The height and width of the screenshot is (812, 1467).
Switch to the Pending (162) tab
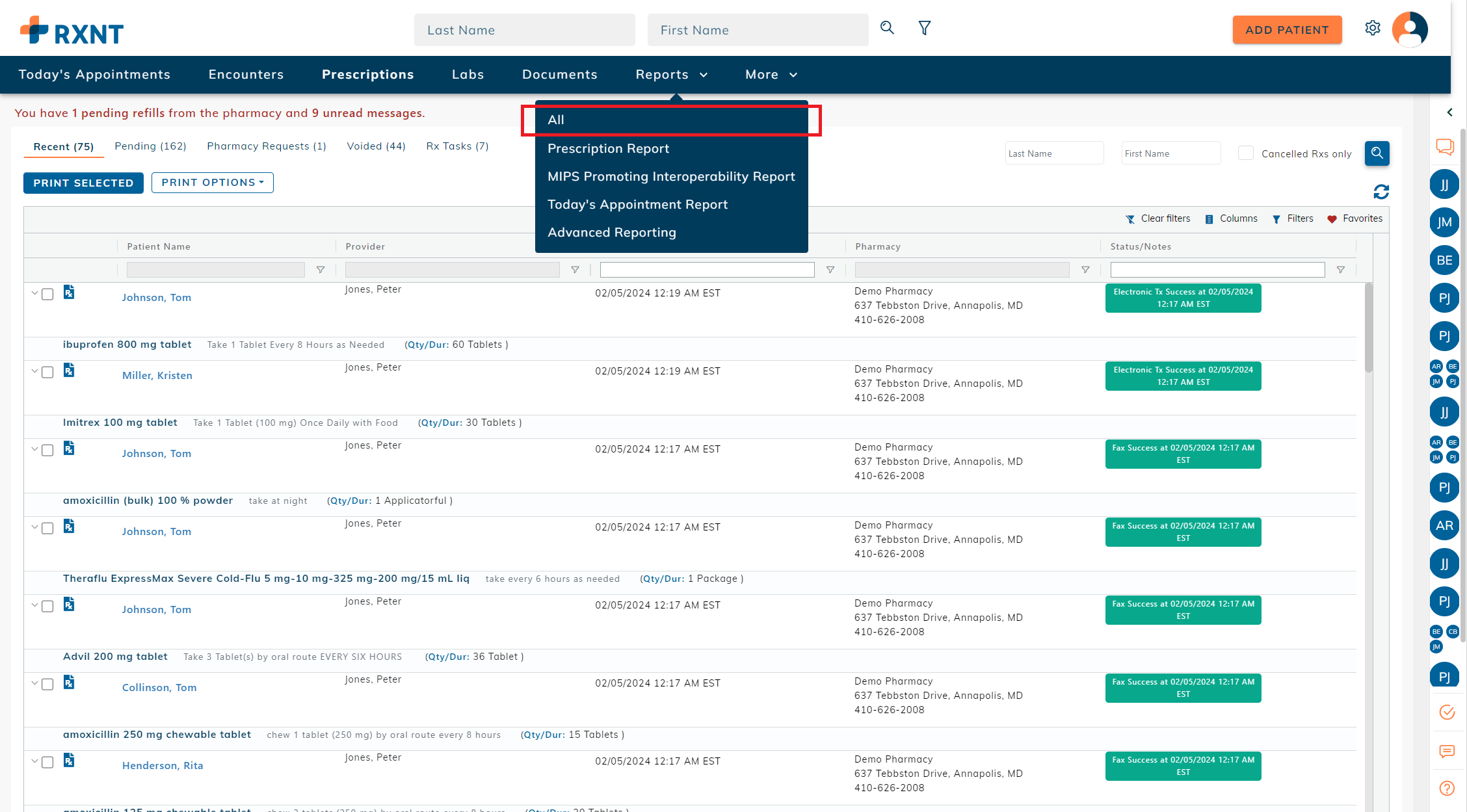(150, 146)
